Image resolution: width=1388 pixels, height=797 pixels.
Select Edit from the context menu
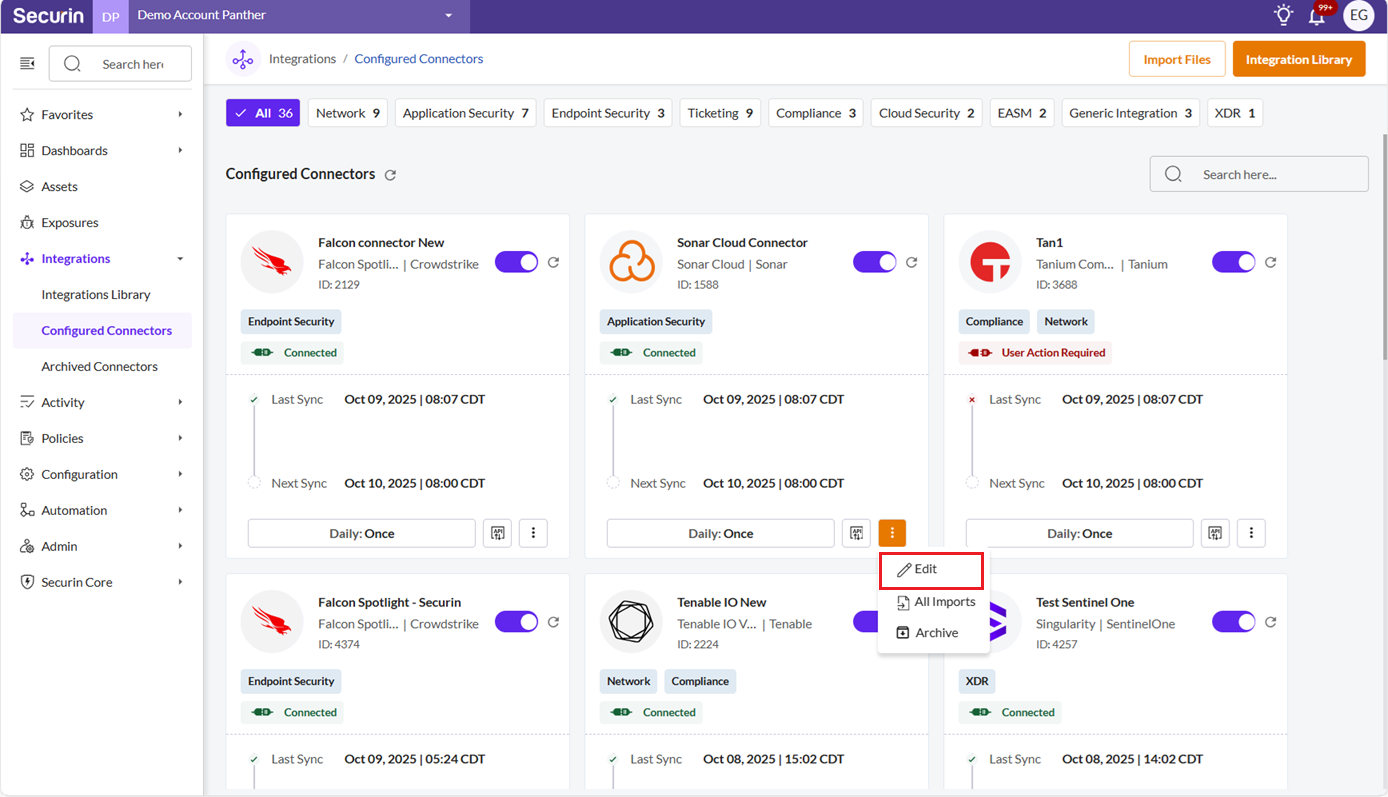[x=931, y=569]
